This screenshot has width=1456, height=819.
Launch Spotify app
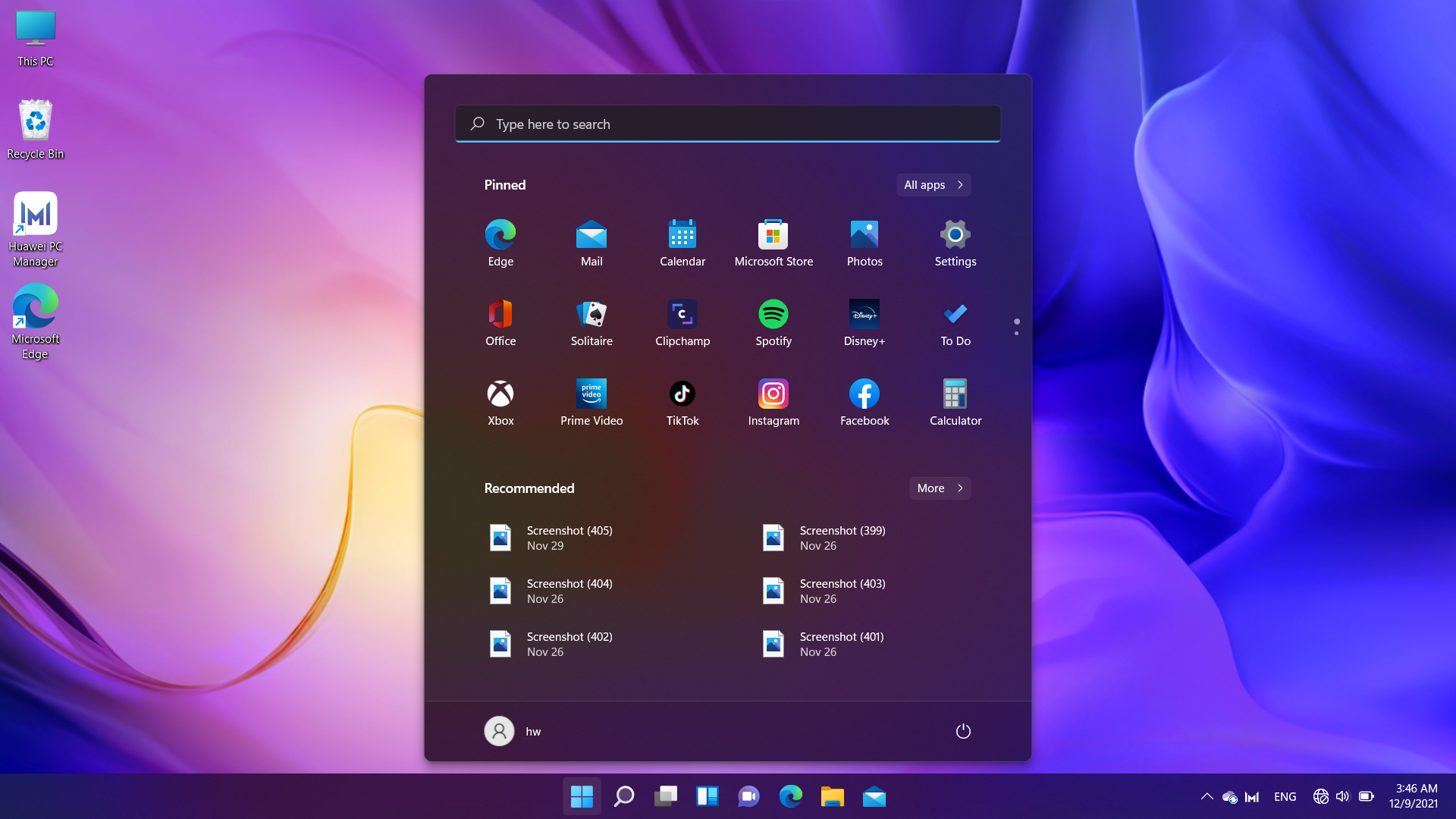click(x=773, y=314)
